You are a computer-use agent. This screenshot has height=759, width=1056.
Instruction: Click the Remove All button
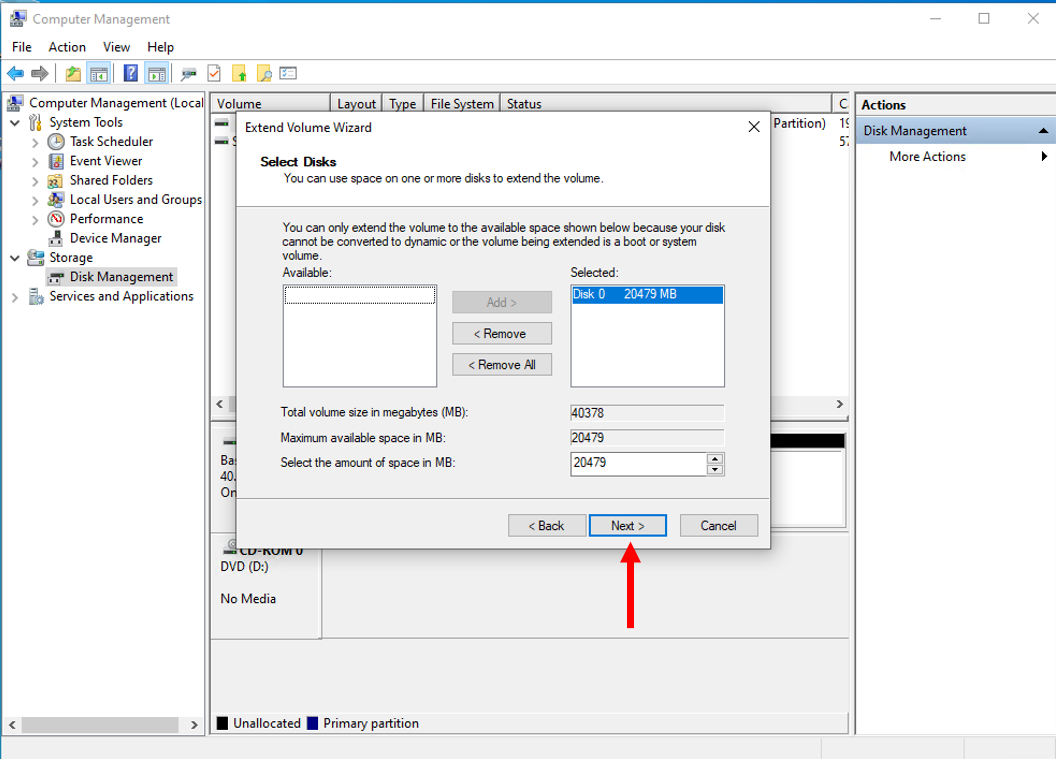coord(502,365)
